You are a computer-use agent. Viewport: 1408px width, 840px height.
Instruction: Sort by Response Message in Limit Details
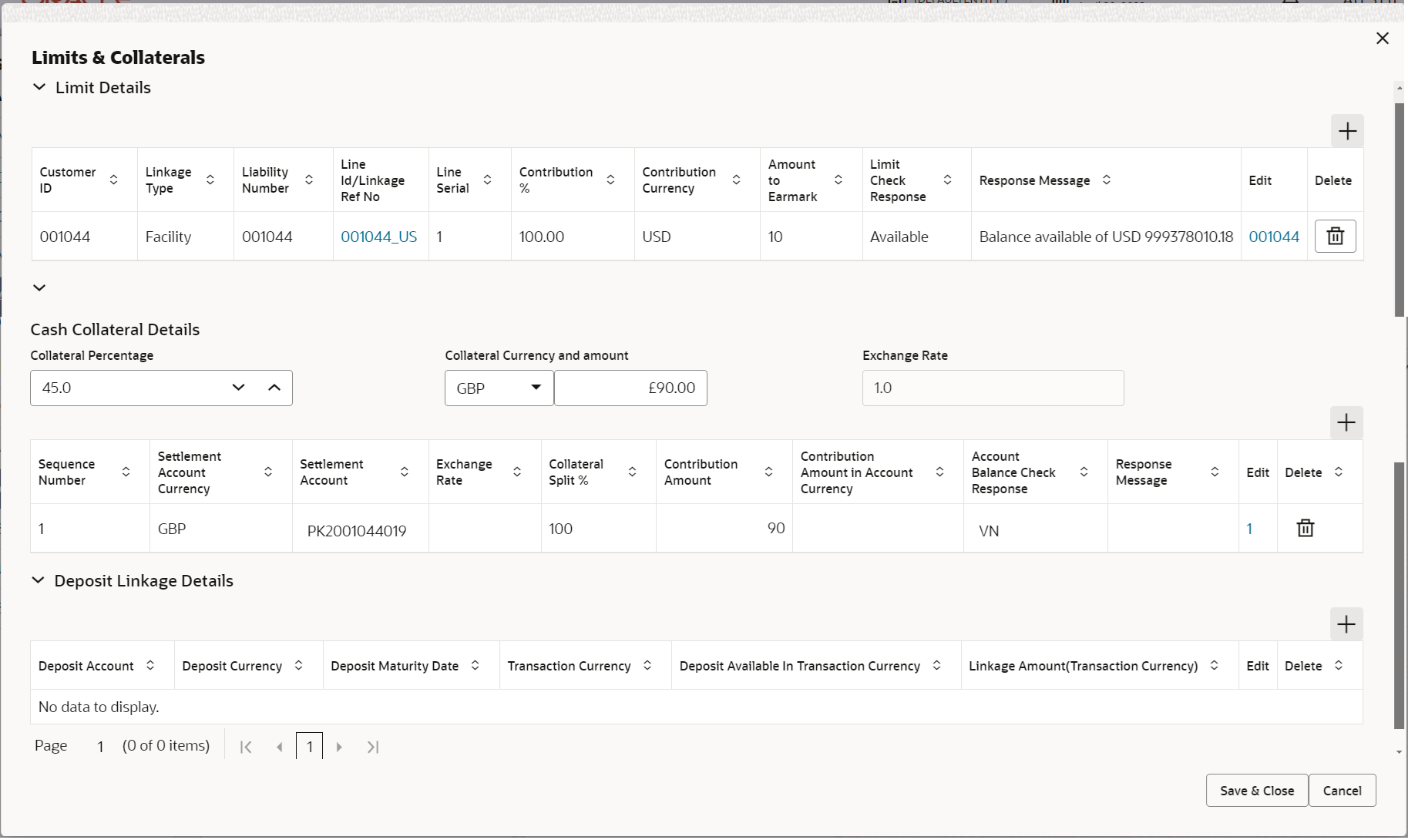point(1106,180)
